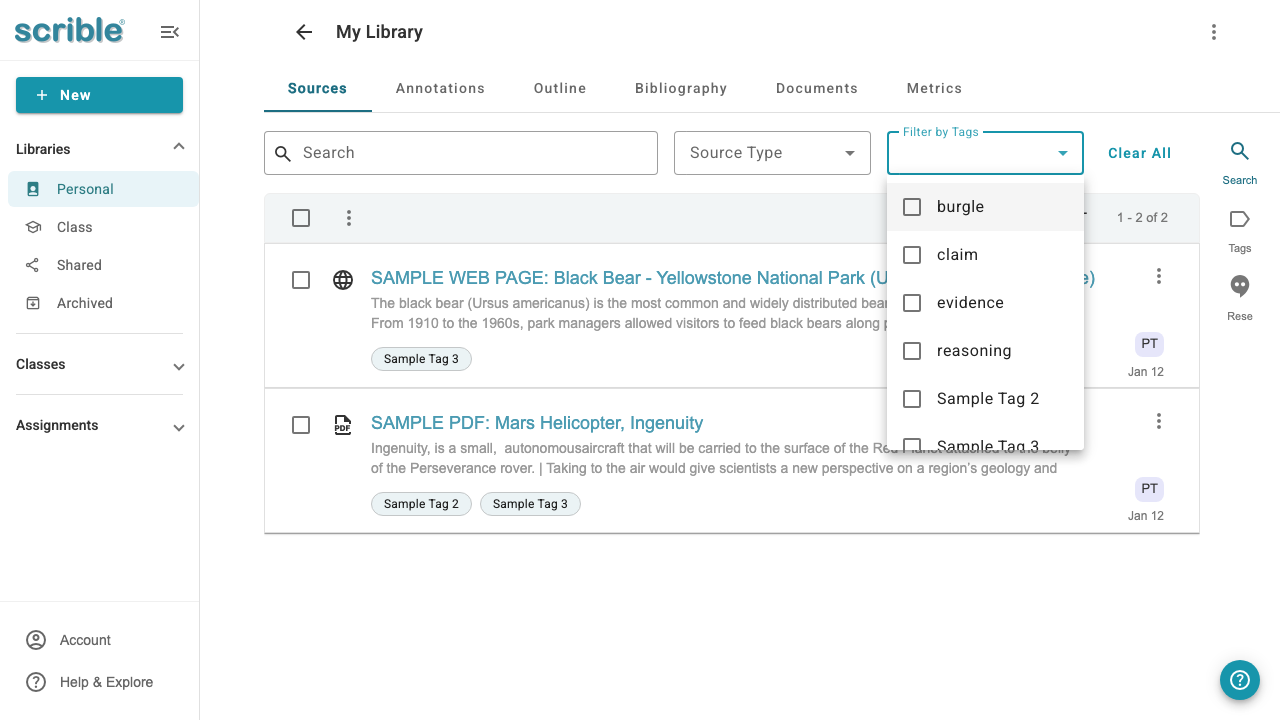Image resolution: width=1280 pixels, height=720 pixels.
Task: Check the claim tag filter
Action: [912, 255]
